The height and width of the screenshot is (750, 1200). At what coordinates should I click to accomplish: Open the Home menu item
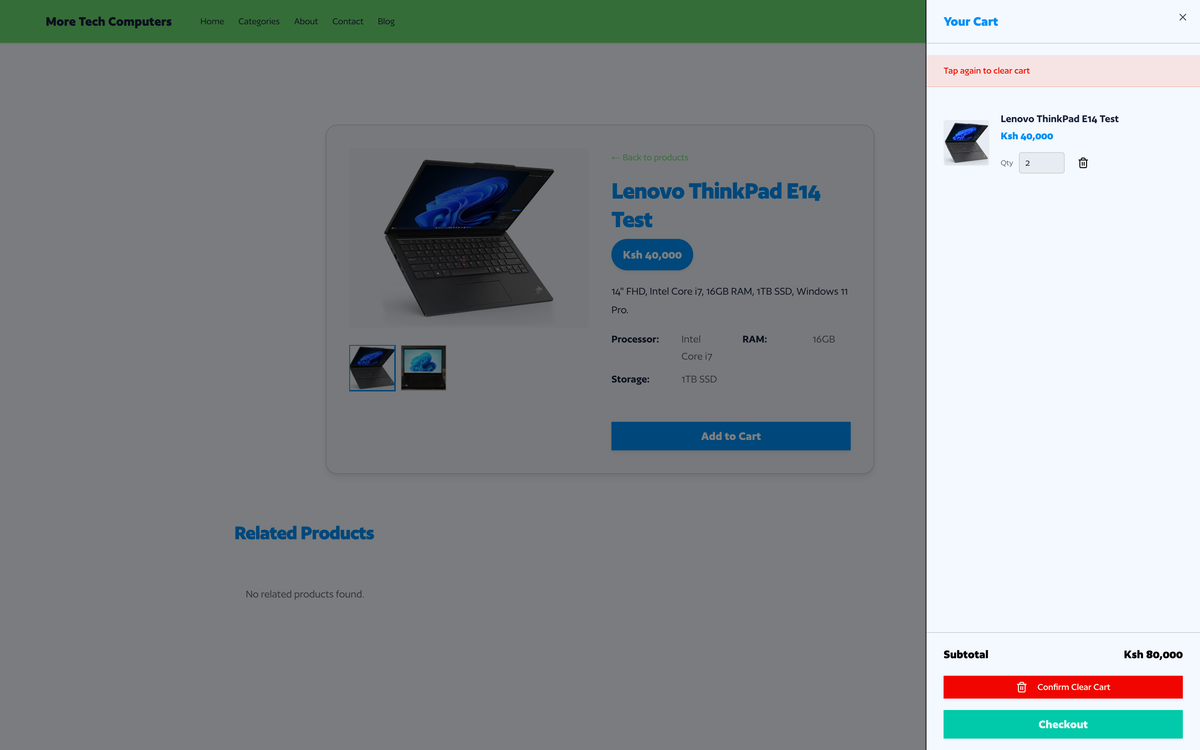212,21
